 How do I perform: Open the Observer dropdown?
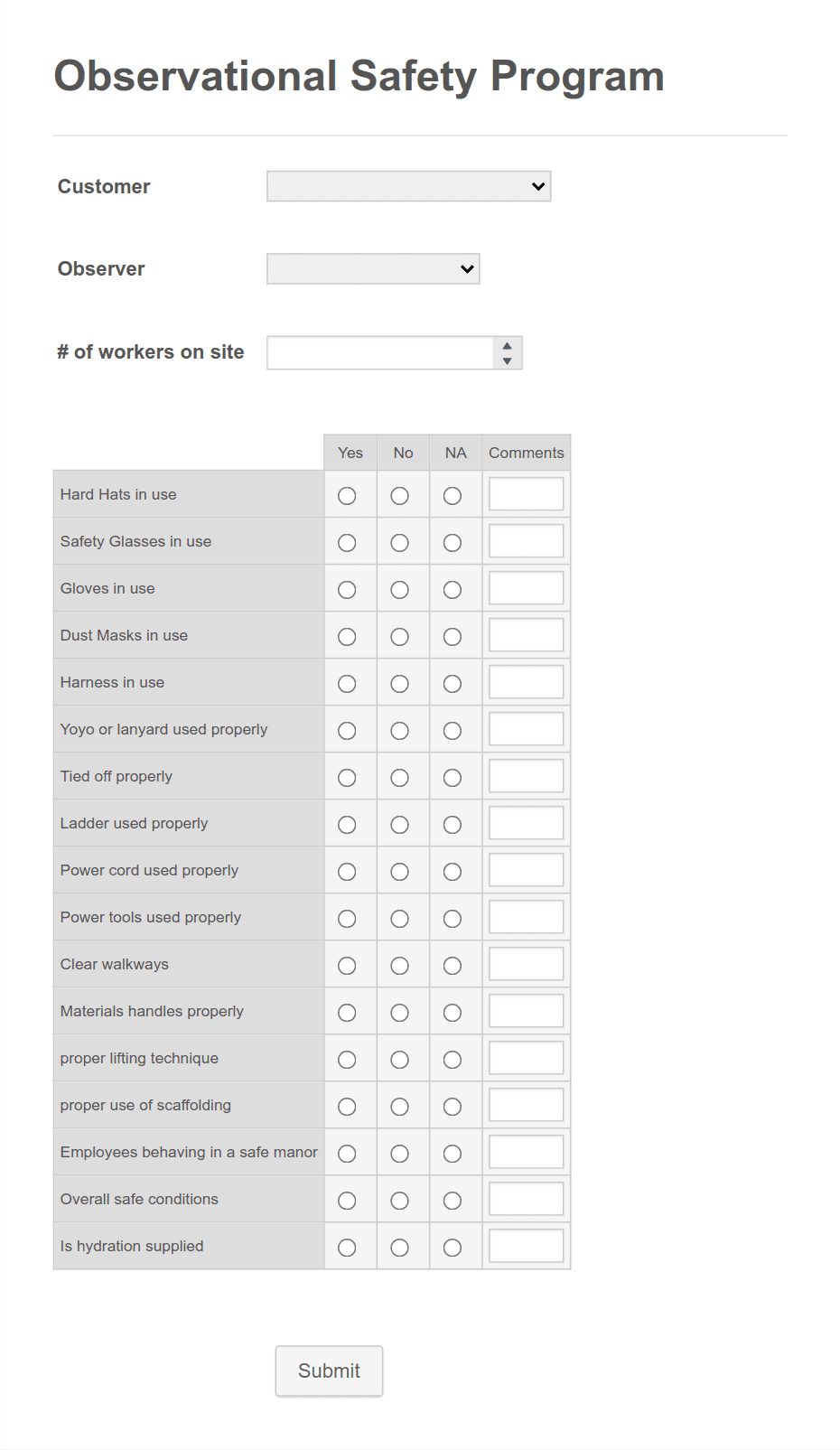(373, 268)
